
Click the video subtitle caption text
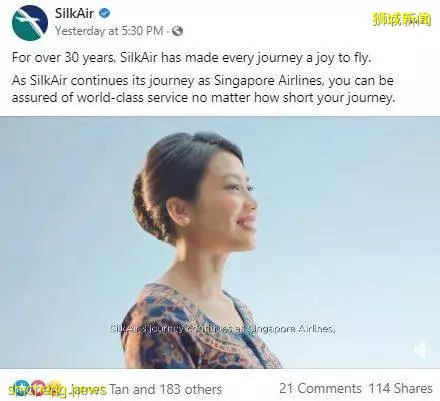pyautogui.click(x=222, y=329)
